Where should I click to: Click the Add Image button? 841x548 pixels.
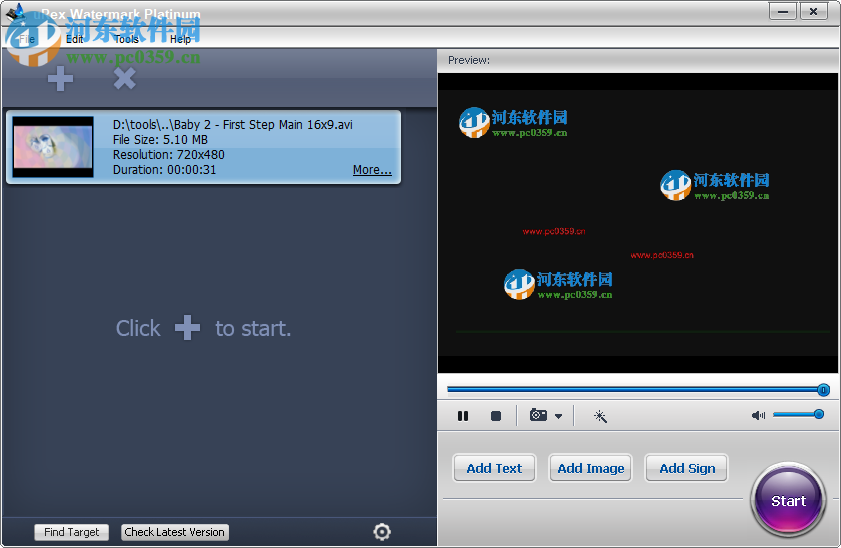coord(591,468)
